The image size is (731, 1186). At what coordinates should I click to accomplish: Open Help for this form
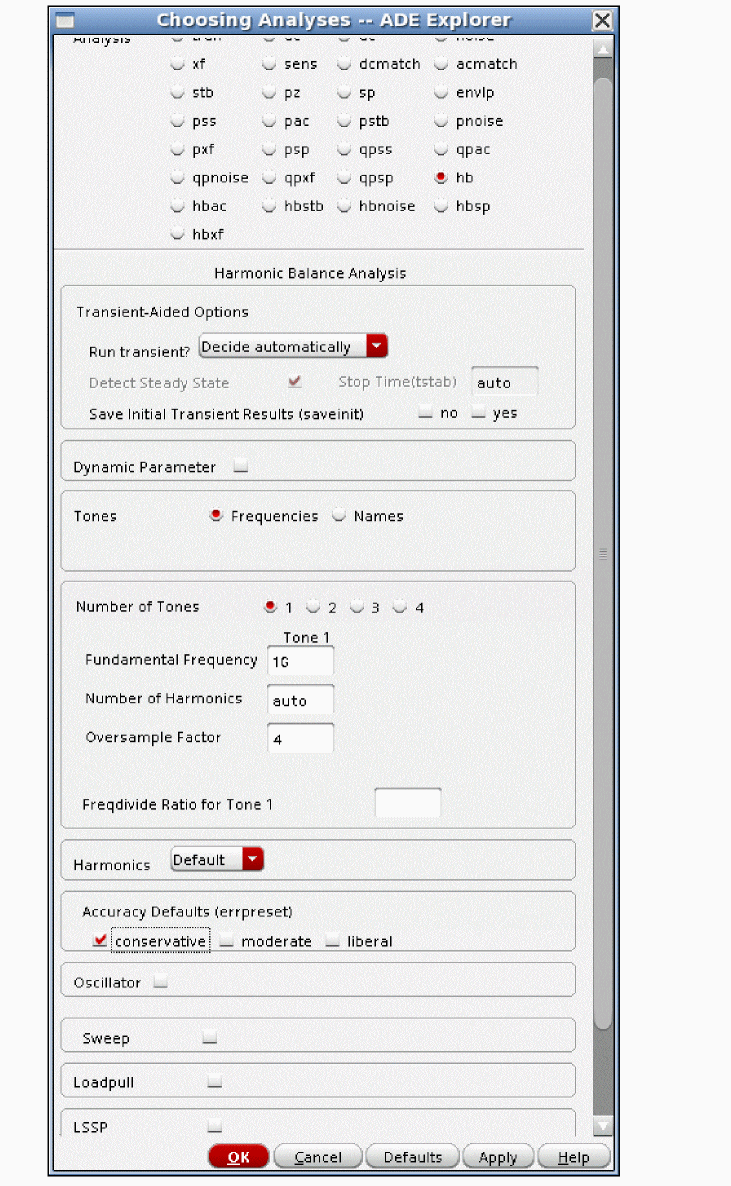pos(574,1157)
